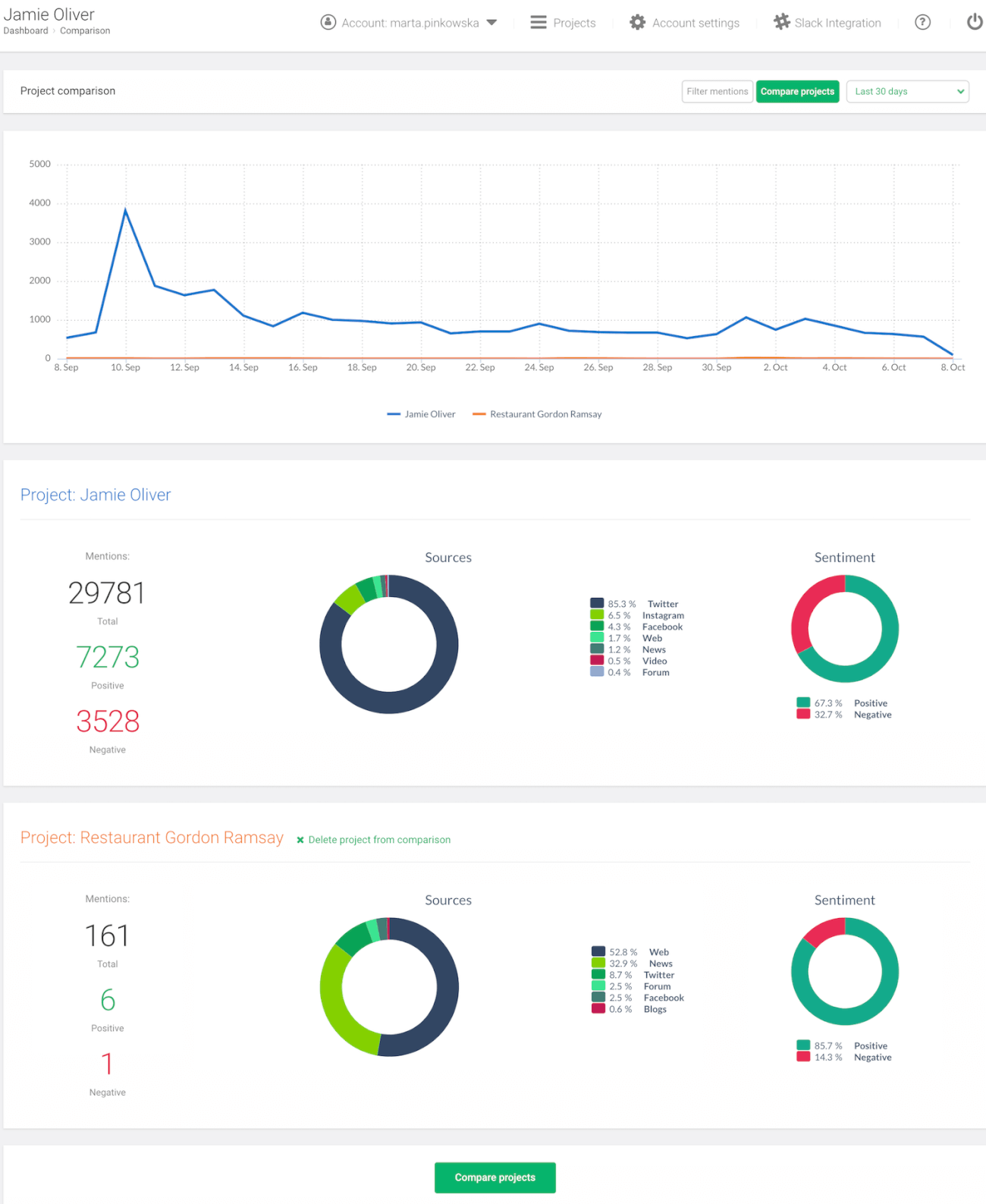Click Facebook 4.3 % legend swatch
This screenshot has height=1204, width=986.
point(597,626)
